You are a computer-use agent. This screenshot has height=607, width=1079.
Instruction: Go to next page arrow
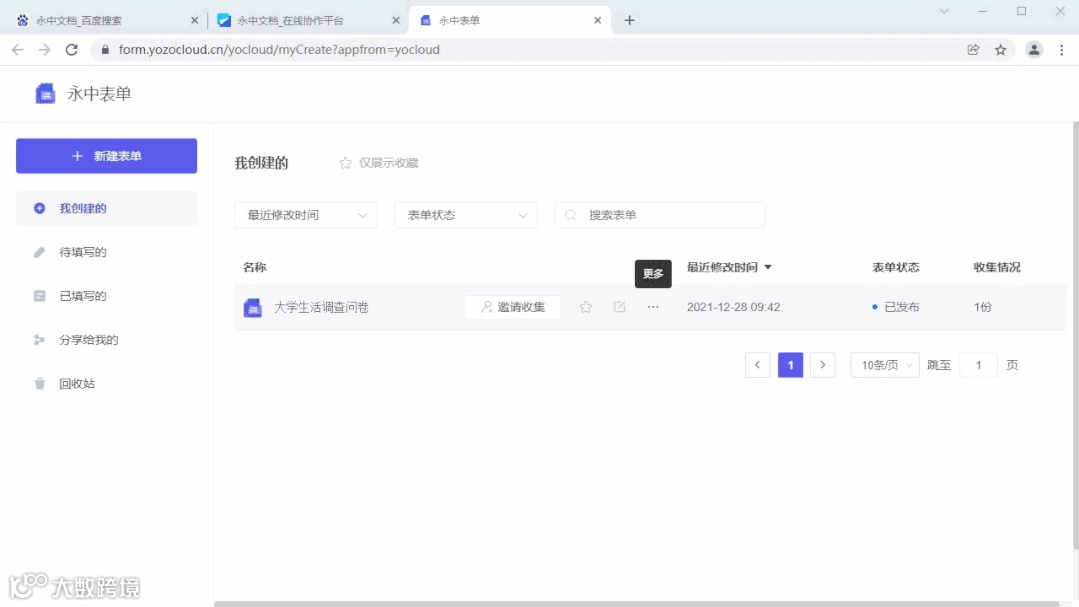click(x=823, y=365)
